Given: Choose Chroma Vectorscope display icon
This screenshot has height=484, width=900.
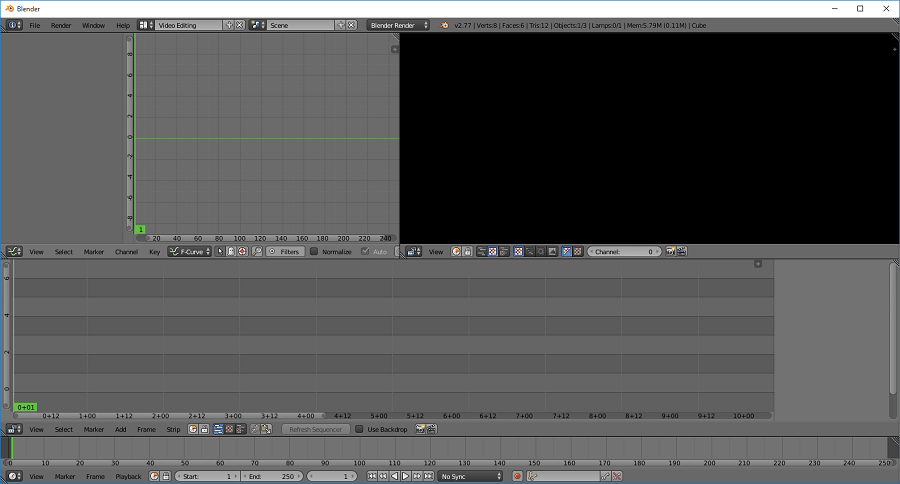Looking at the screenshot, I should pos(540,251).
